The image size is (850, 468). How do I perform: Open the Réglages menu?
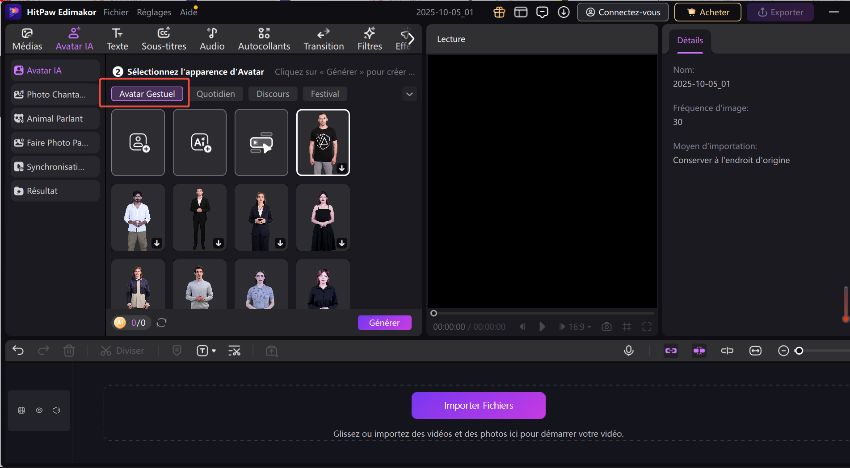[x=154, y=12]
